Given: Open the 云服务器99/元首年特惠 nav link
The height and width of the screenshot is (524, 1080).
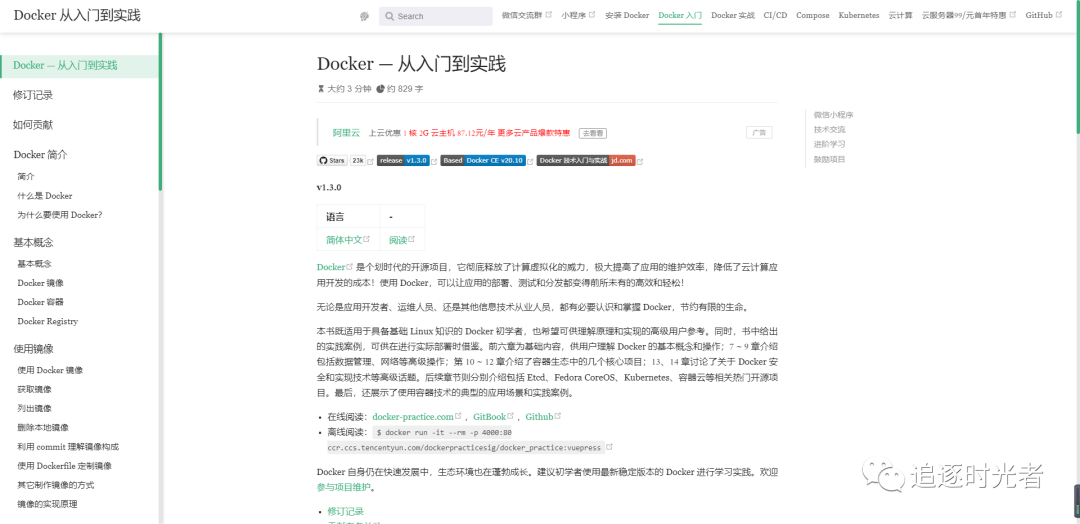Looking at the screenshot, I should [x=964, y=15].
